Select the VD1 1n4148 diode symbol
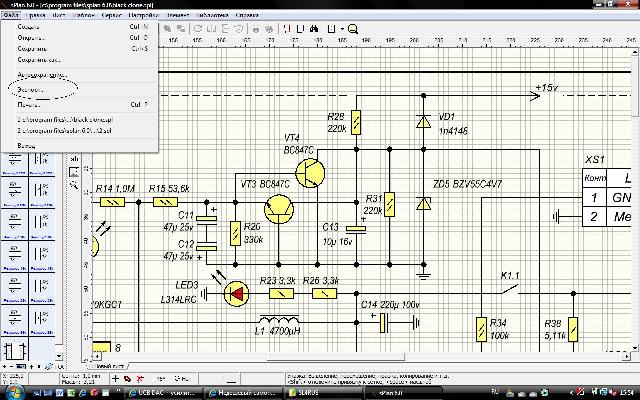 click(424, 121)
